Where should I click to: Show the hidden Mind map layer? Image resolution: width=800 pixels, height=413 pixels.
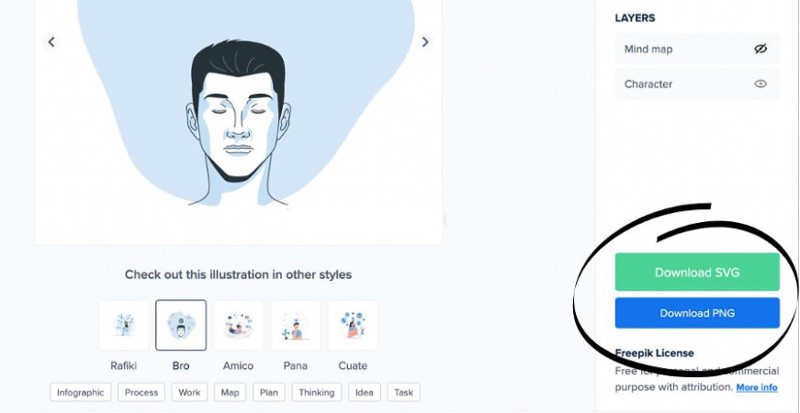coord(760,49)
